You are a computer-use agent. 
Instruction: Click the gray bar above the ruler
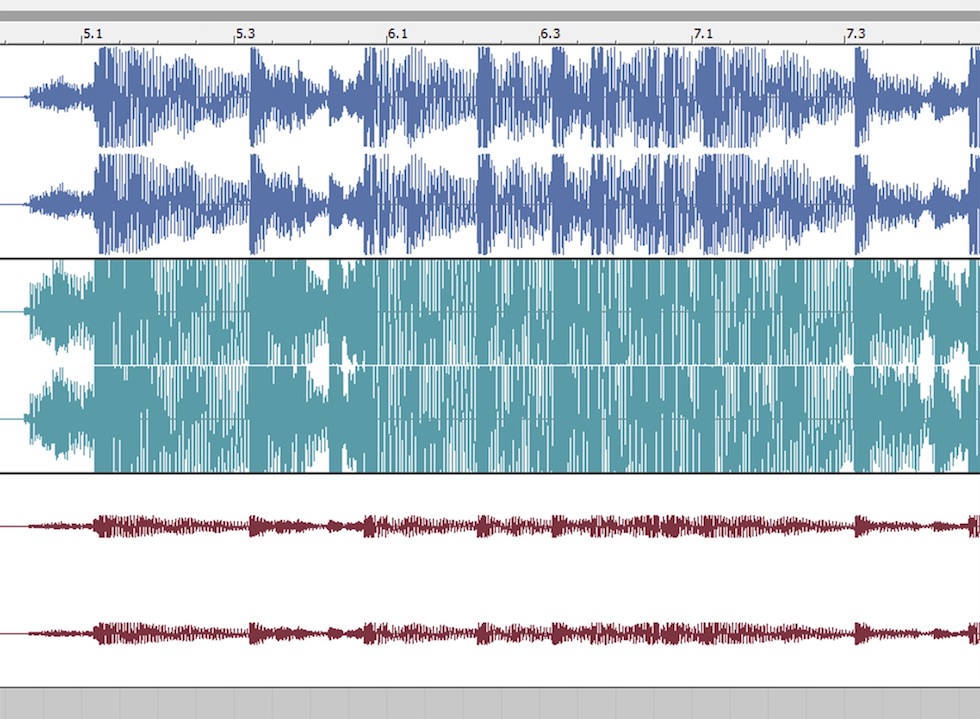[490, 15]
